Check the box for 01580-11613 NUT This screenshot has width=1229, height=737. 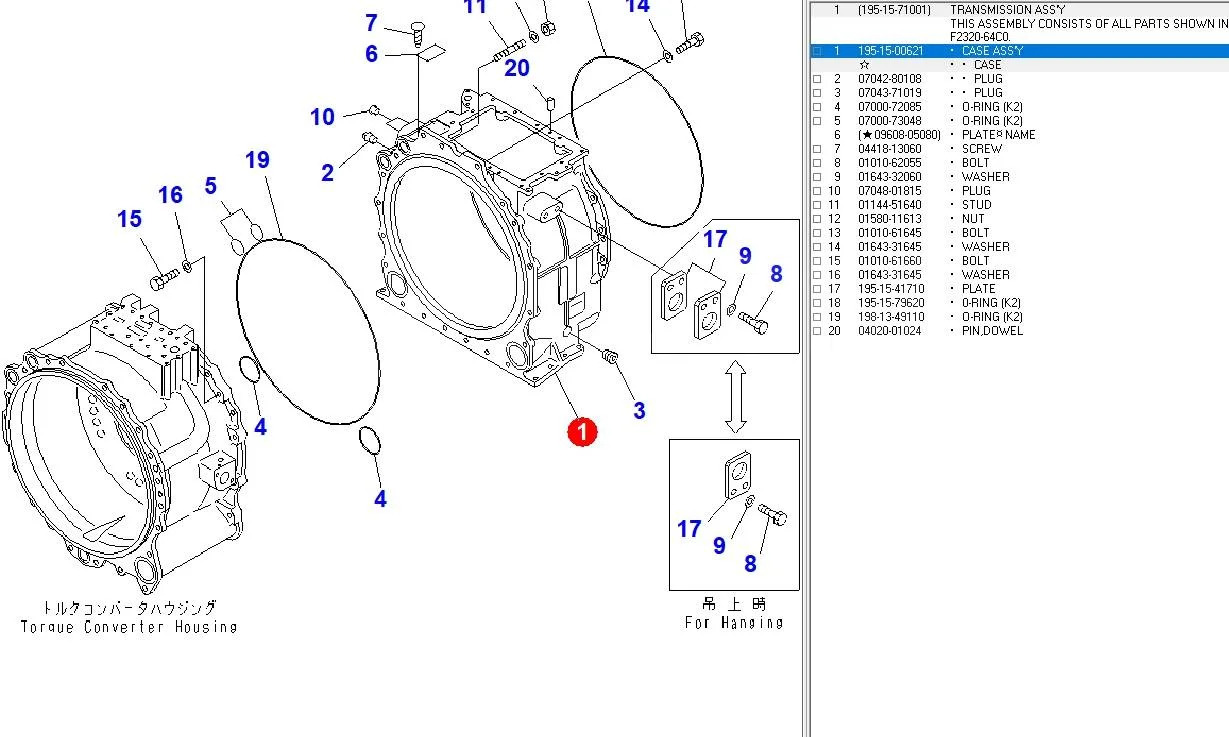click(x=817, y=219)
